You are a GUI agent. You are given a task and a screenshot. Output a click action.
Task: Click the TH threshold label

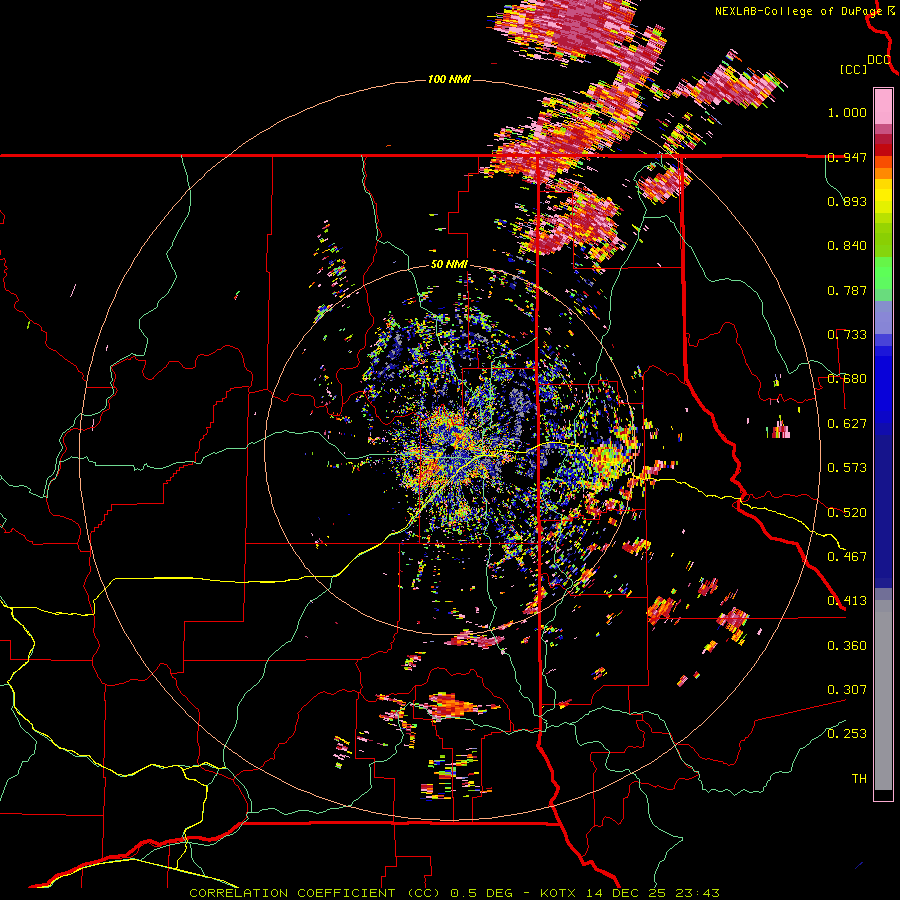tap(859, 779)
